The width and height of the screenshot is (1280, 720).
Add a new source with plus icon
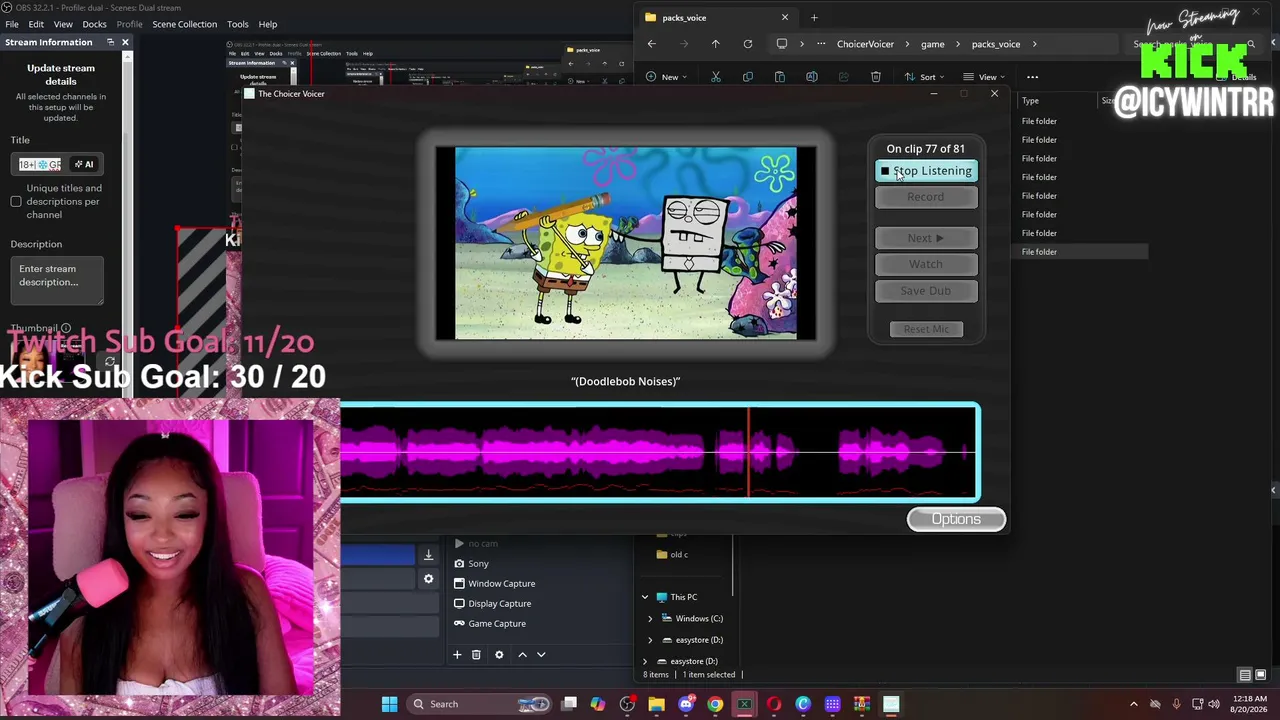(x=457, y=655)
